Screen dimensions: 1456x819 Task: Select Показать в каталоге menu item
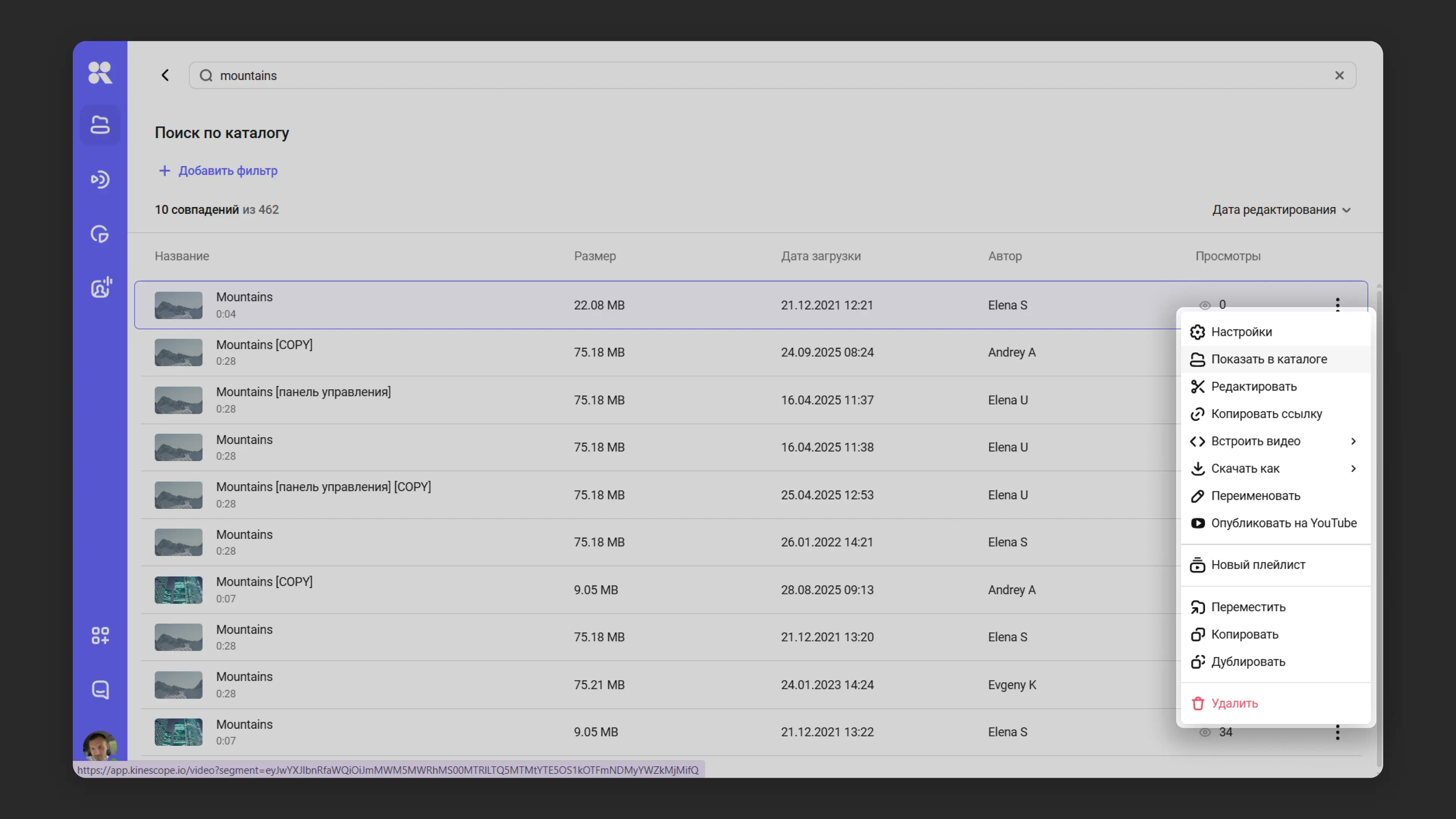click(x=1268, y=359)
